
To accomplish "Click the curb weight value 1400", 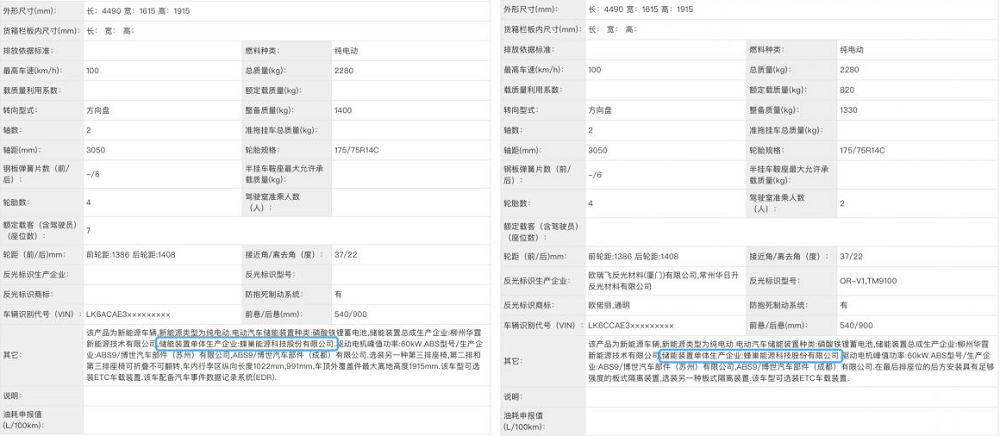I will point(343,109).
